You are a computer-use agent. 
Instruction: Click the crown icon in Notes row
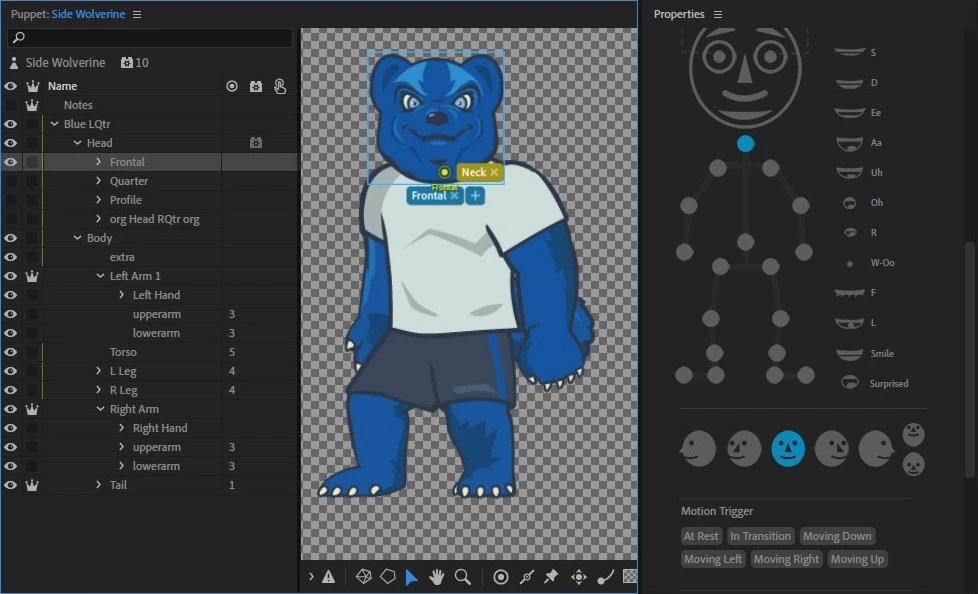click(32, 105)
